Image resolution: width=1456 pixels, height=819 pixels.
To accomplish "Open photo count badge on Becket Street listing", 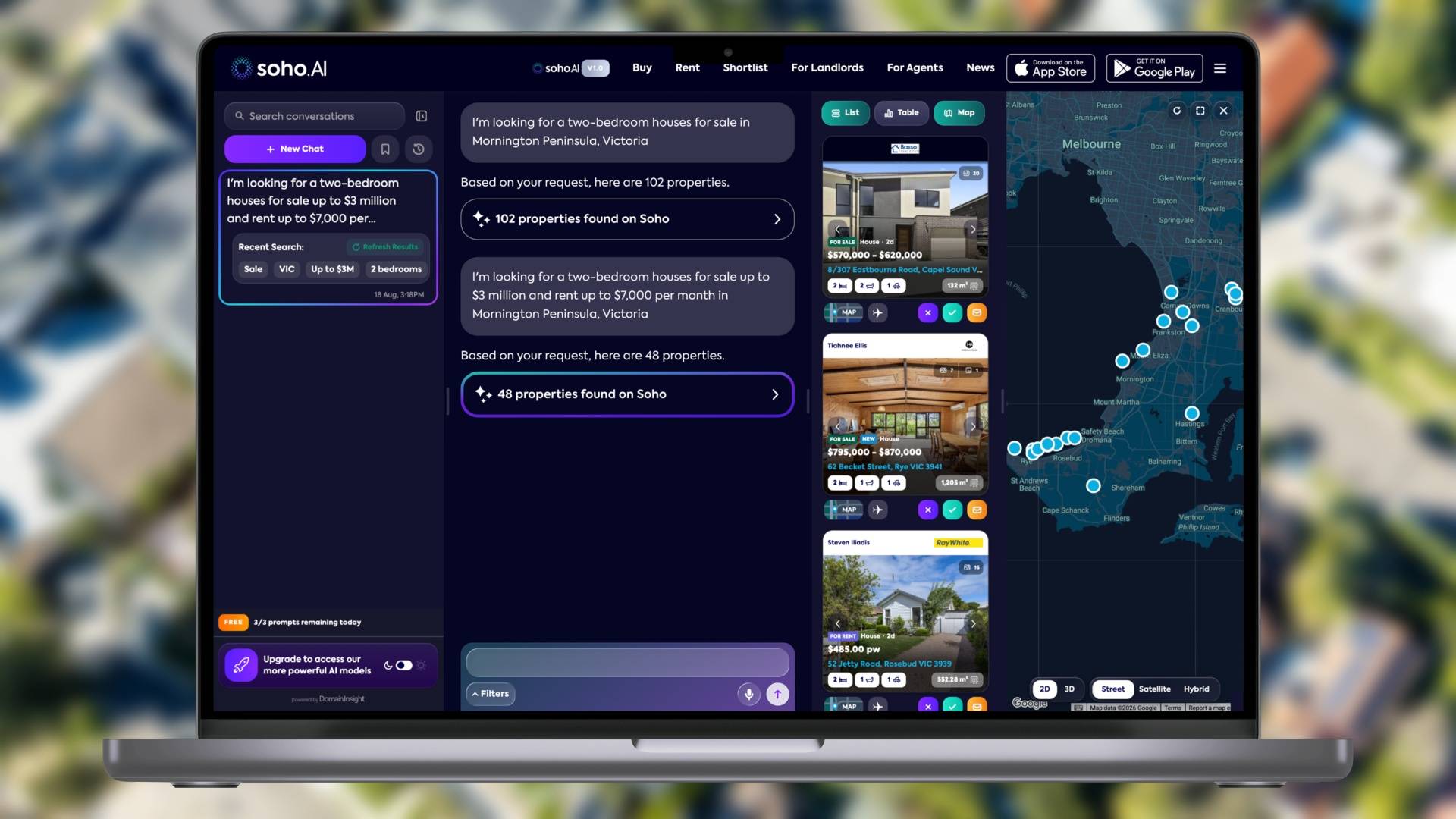I will click(x=946, y=370).
